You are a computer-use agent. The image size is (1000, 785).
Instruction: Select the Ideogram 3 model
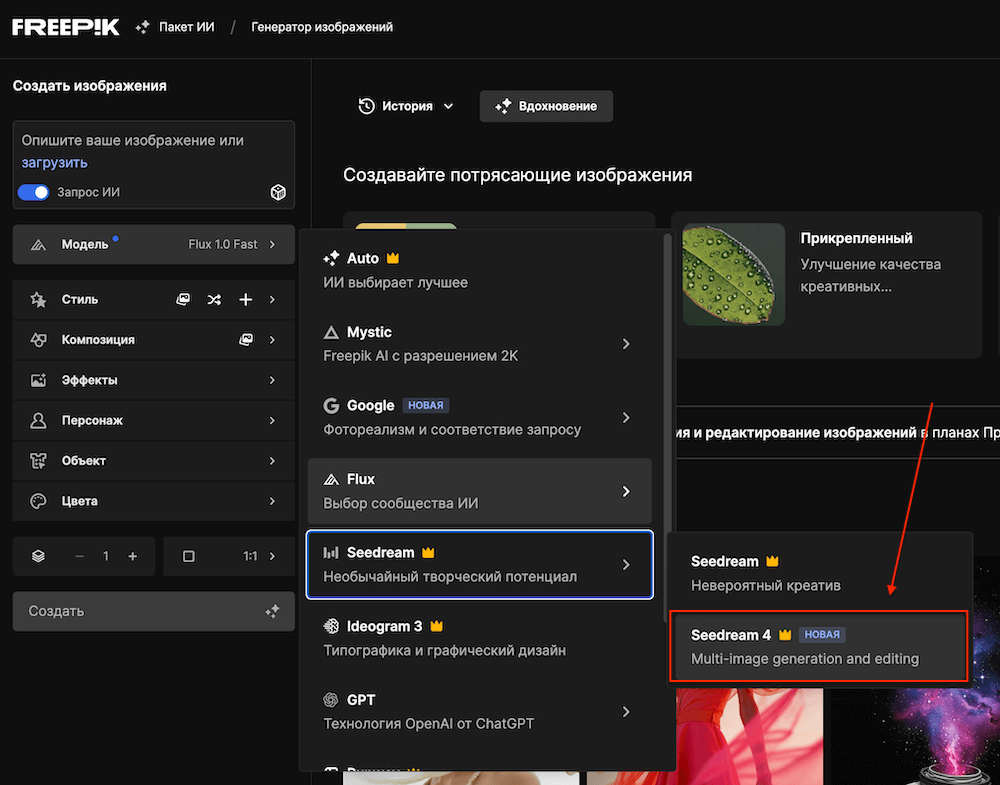pyautogui.click(x=480, y=638)
